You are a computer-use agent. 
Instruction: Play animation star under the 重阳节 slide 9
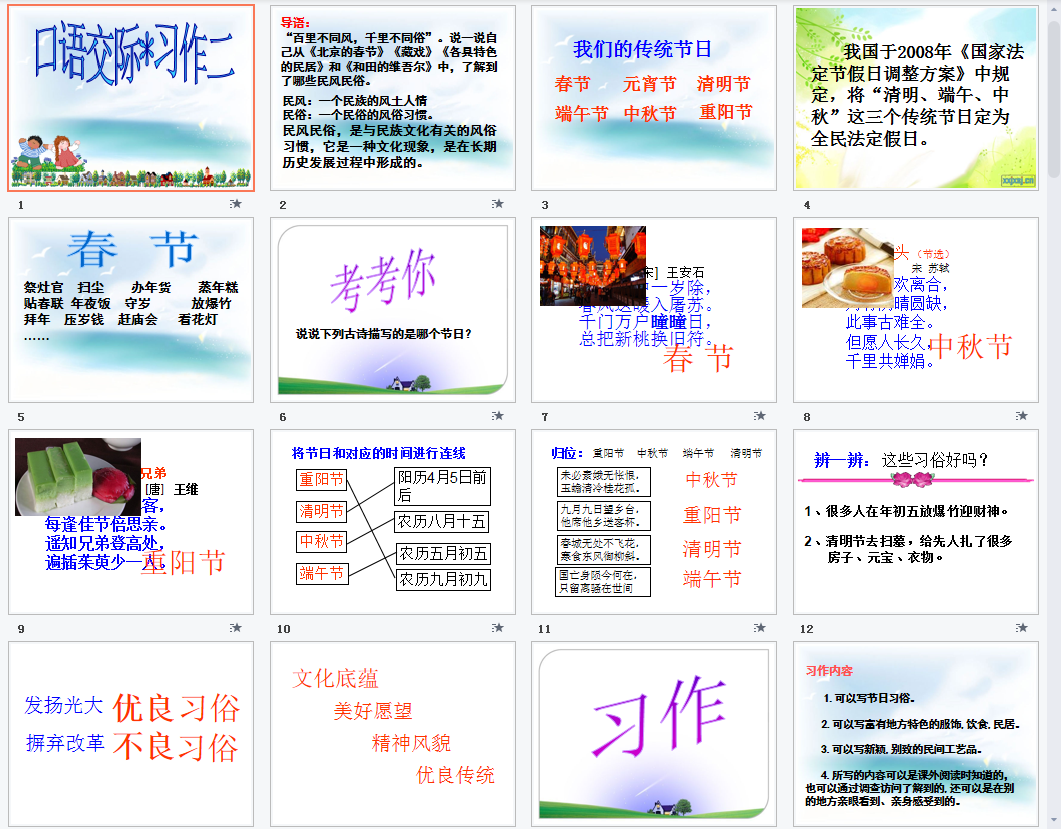[236, 628]
